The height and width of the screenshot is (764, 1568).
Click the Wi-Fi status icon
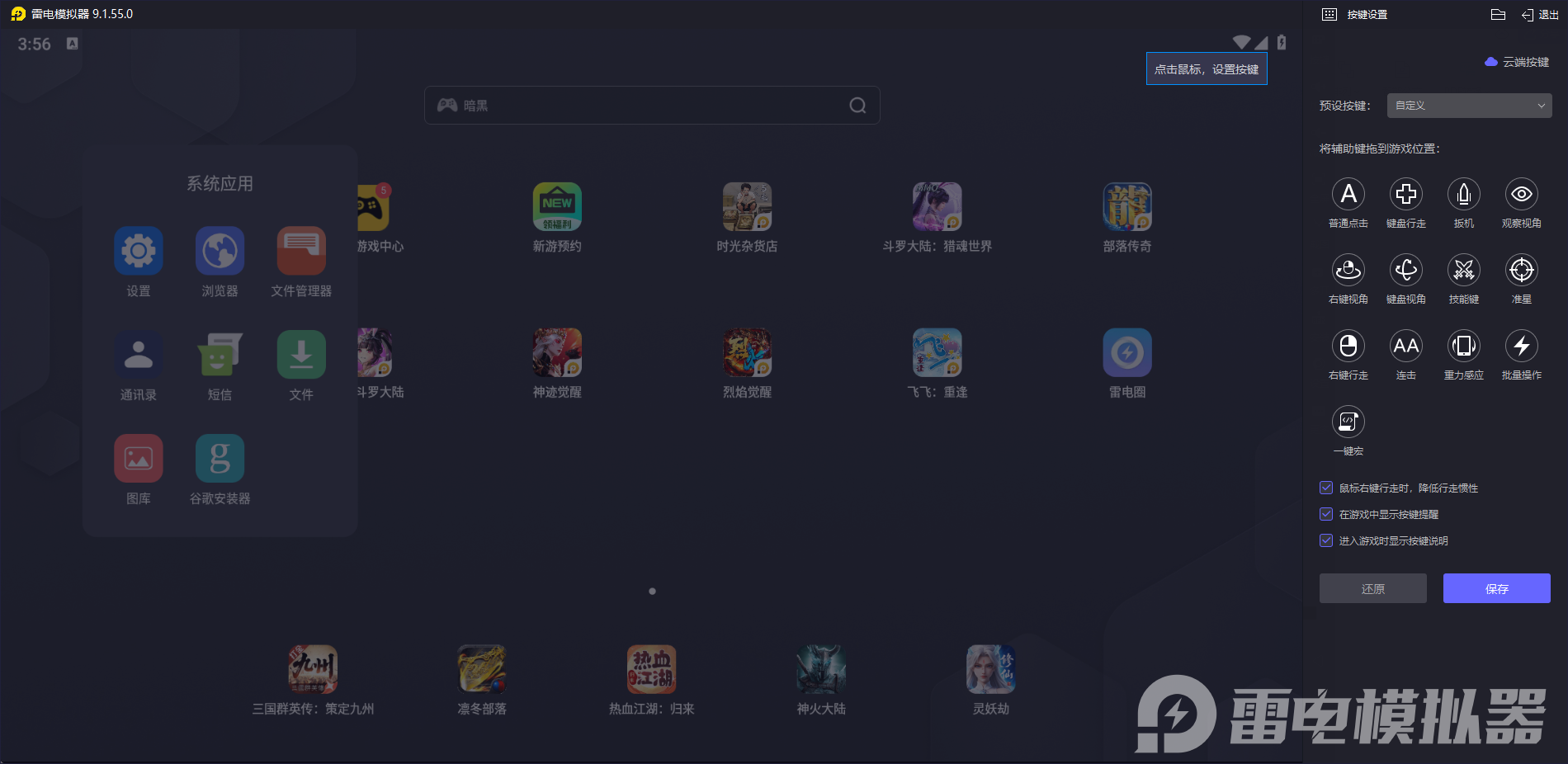click(x=1241, y=42)
